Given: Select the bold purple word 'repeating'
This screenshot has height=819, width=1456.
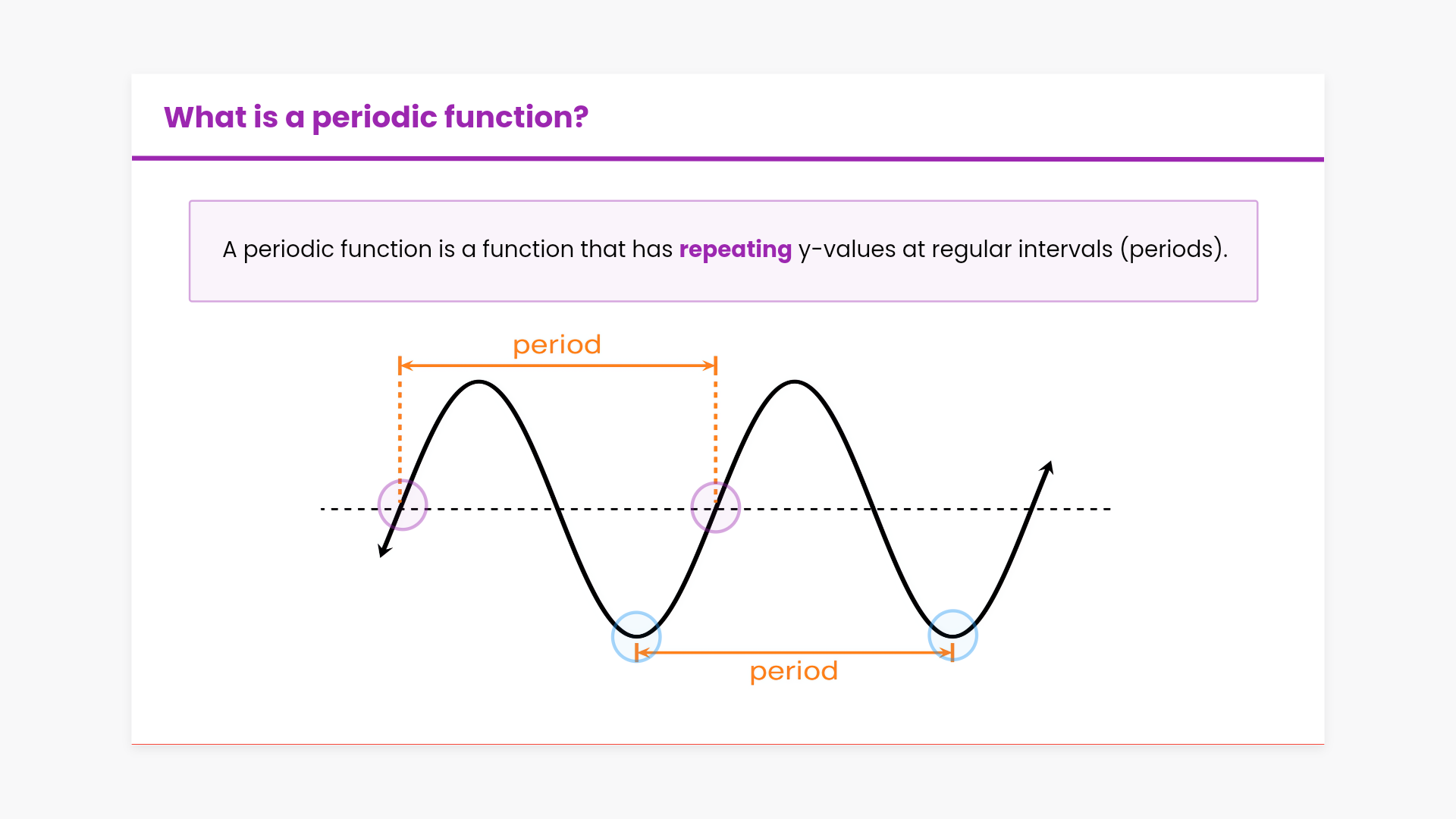Looking at the screenshot, I should [735, 249].
